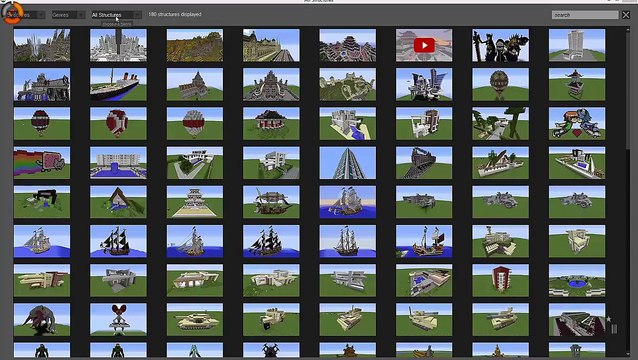Pick the church with steeple thumbnail
Image resolution: width=638 pixels, height=360 pixels.
(x=195, y=84)
